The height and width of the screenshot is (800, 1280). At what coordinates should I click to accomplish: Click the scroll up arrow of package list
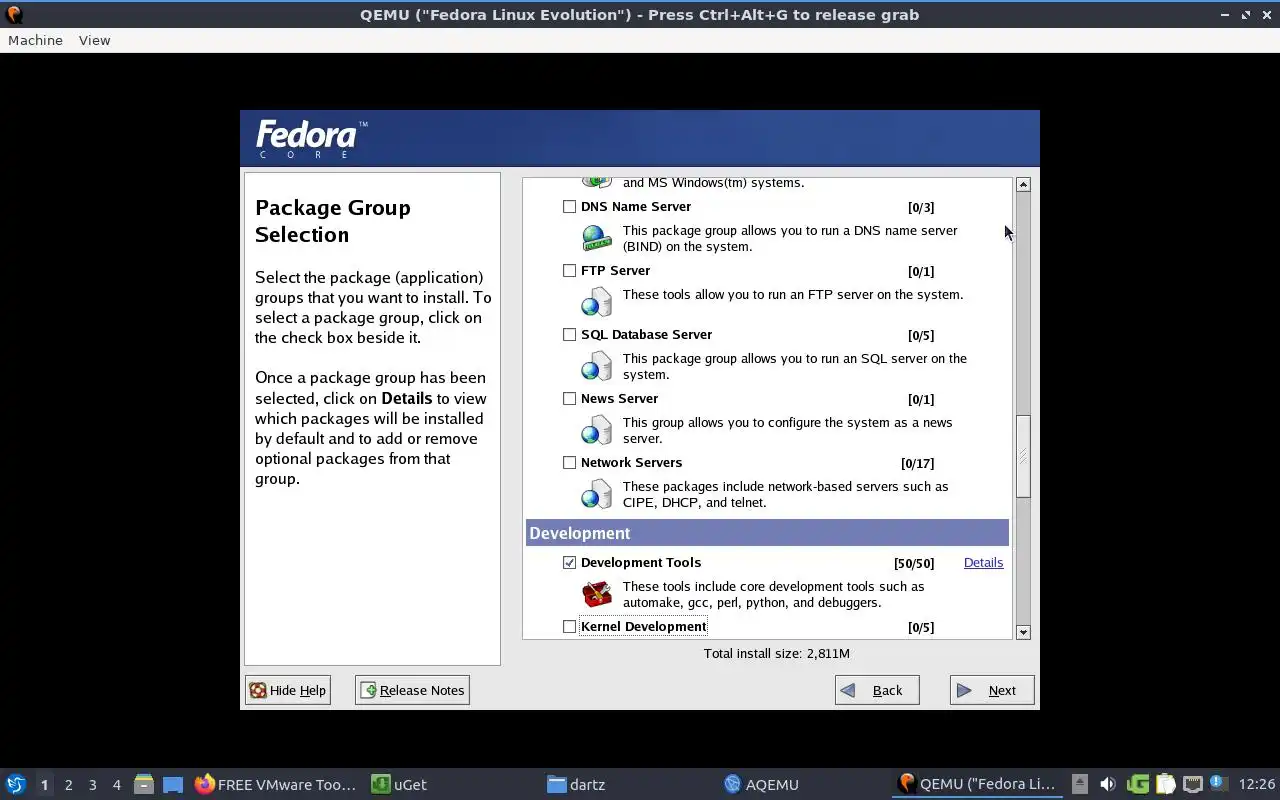point(1023,184)
